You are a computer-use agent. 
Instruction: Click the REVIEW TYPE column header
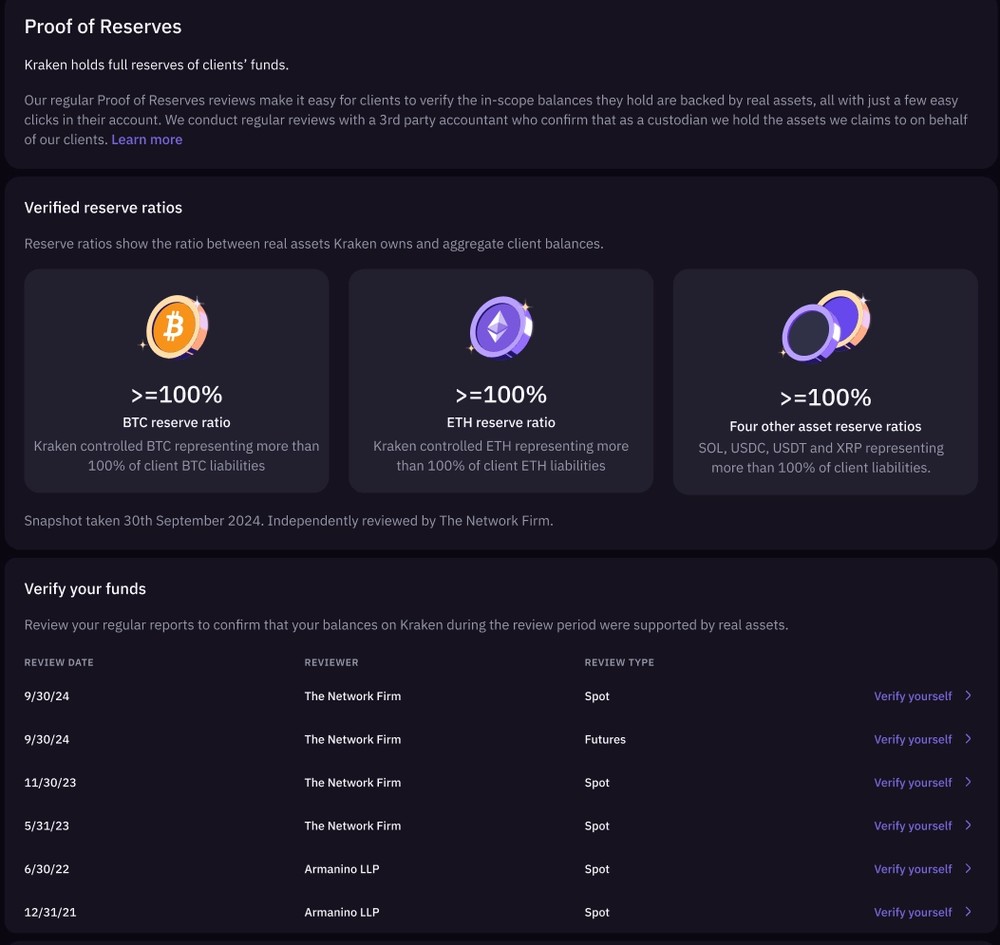[619, 663]
